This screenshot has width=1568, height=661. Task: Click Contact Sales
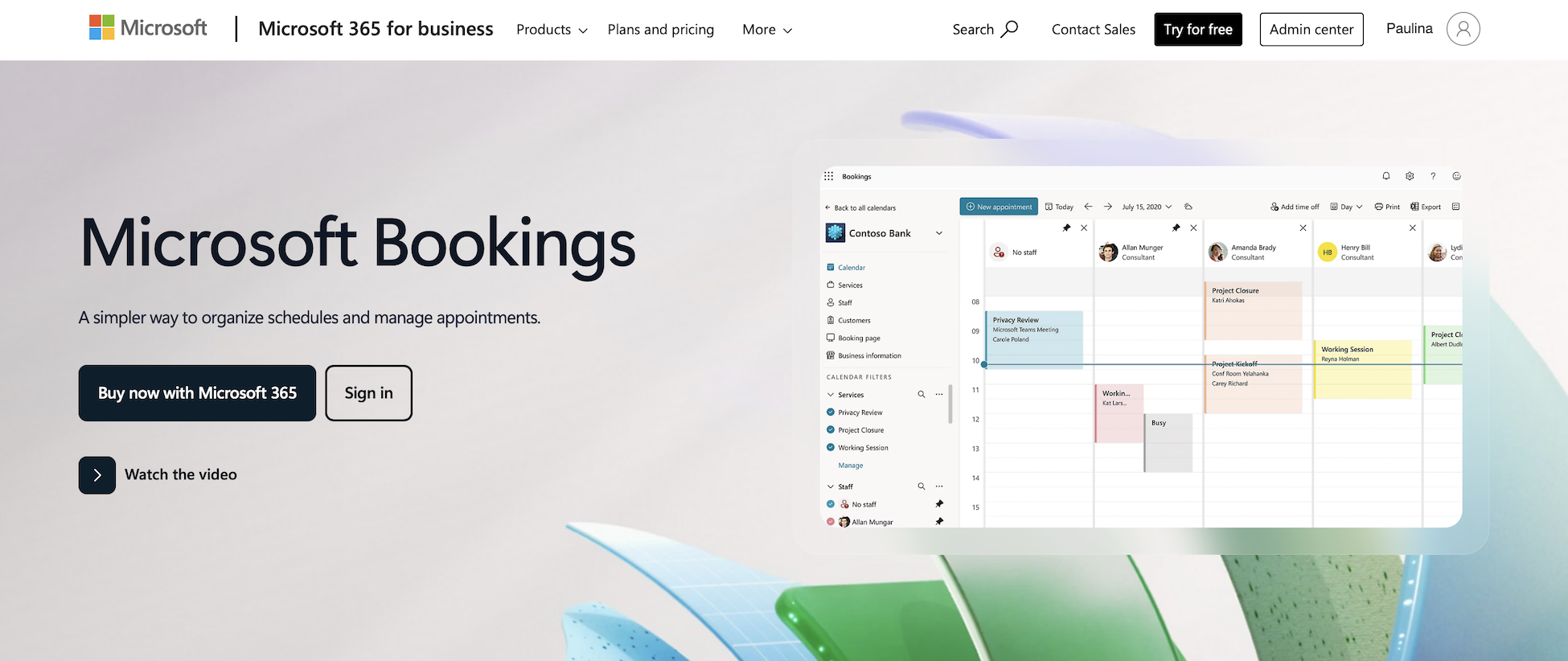(x=1094, y=30)
